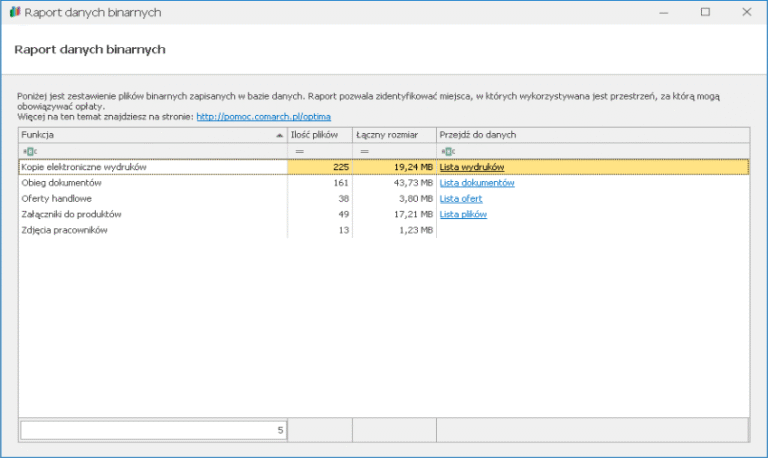Open the Lista plików link
768x458 pixels.
463,214
